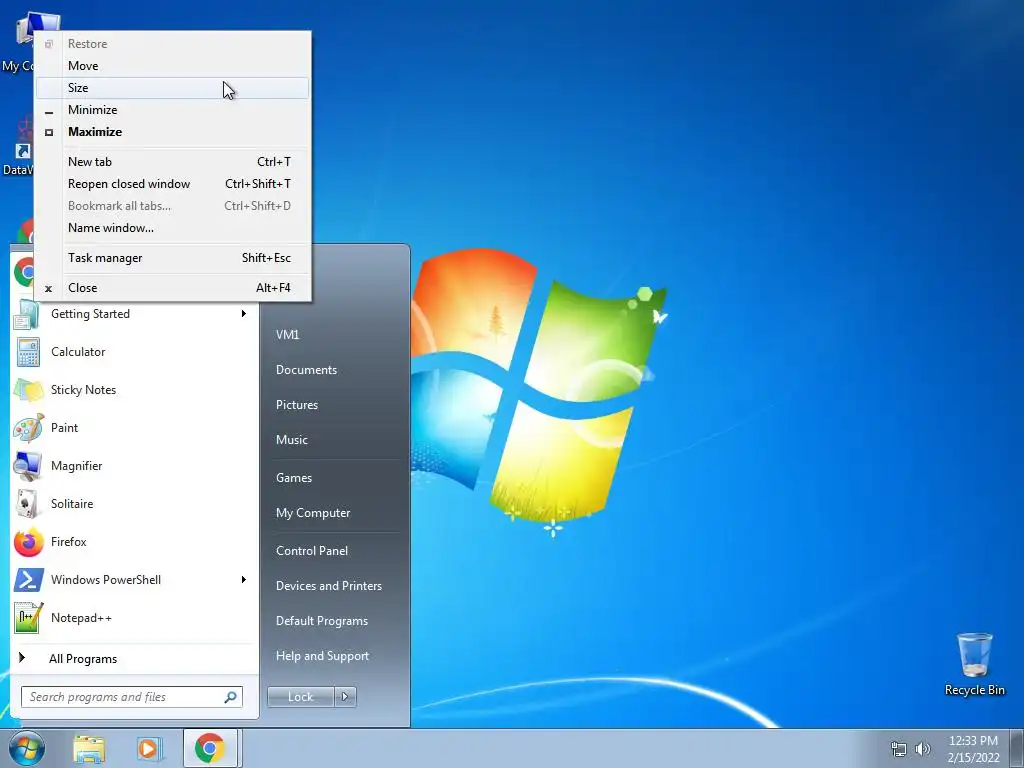1024x768 pixels.
Task: Open Music from the Start menu
Action: (x=291, y=441)
